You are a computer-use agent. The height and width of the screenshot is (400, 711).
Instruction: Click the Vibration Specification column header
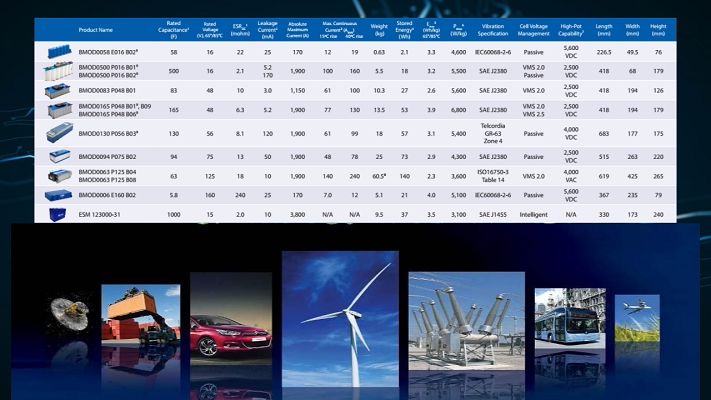tap(493, 30)
